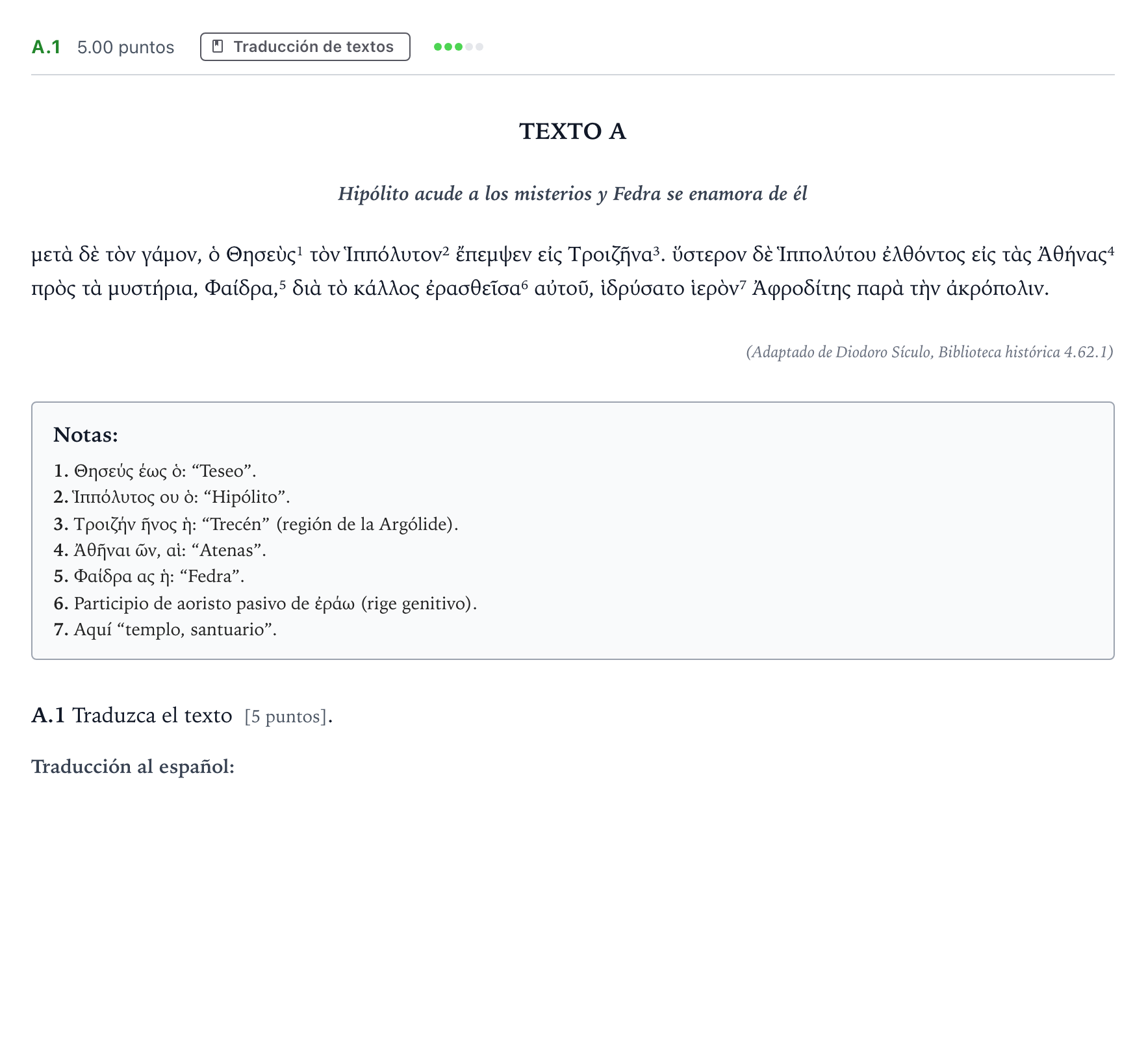The height and width of the screenshot is (1064, 1146).
Task: Click the Greek word Θησεὺς in the passage
Action: [261, 255]
